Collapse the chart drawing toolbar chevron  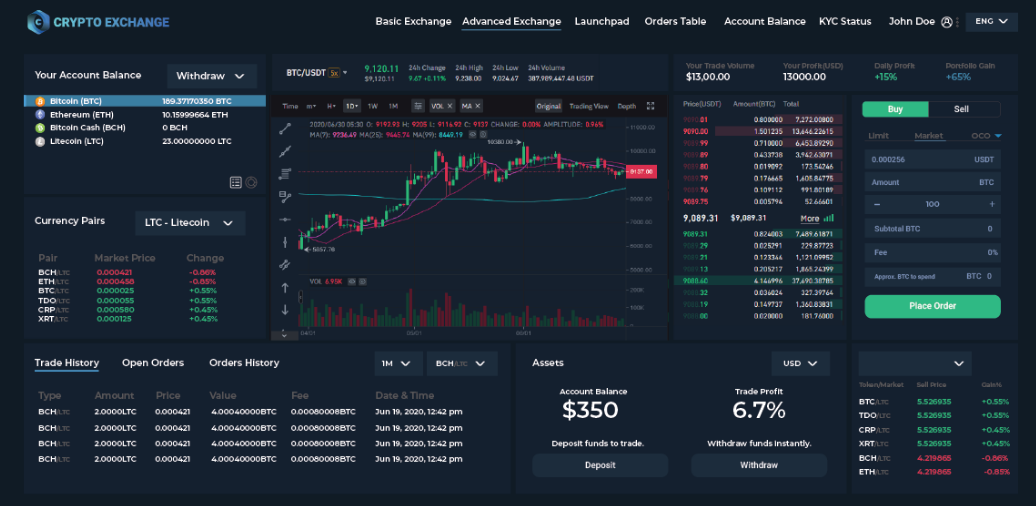(284, 334)
